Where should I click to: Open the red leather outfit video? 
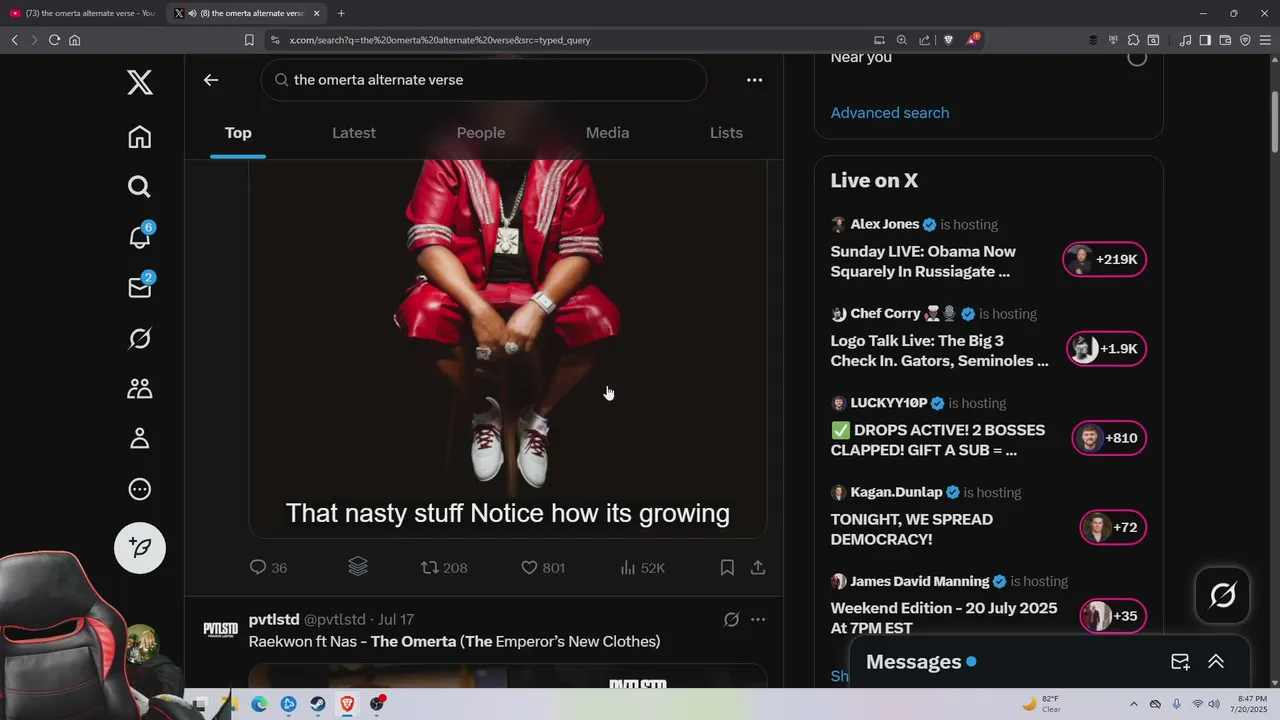508,348
